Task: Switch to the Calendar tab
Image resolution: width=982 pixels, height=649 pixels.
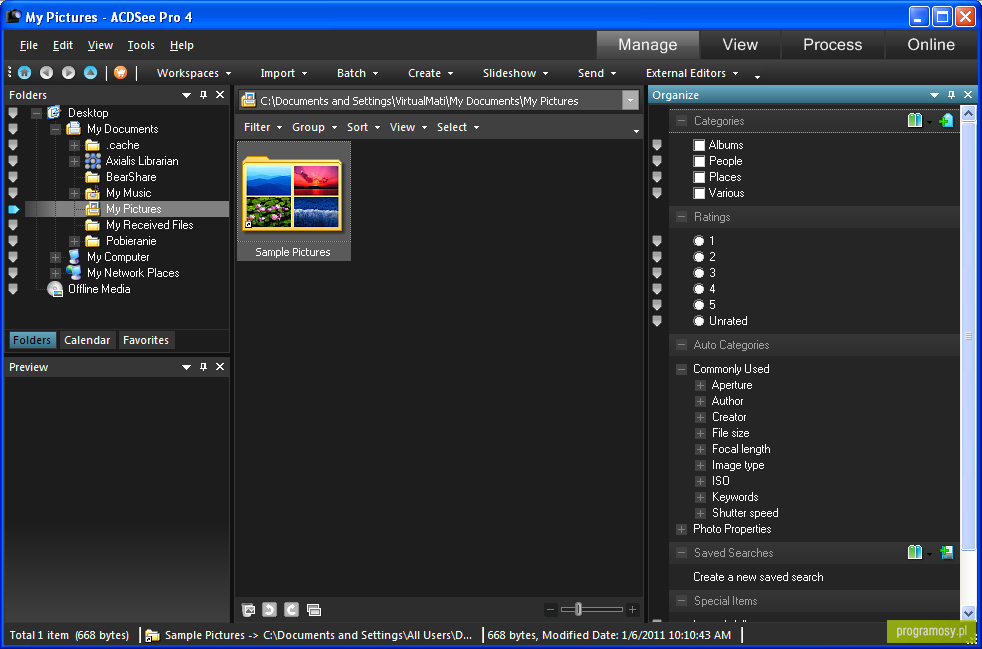Action: click(87, 340)
